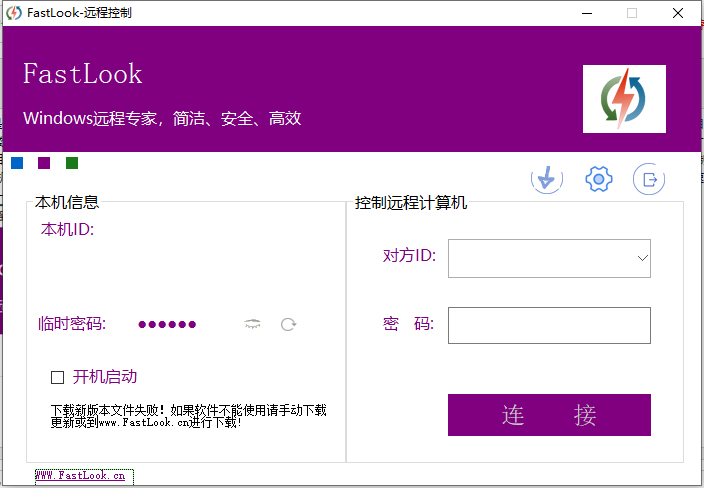Expand the 对方ID dropdown arrow
Viewport: 704px width, 488px height.
(642, 258)
